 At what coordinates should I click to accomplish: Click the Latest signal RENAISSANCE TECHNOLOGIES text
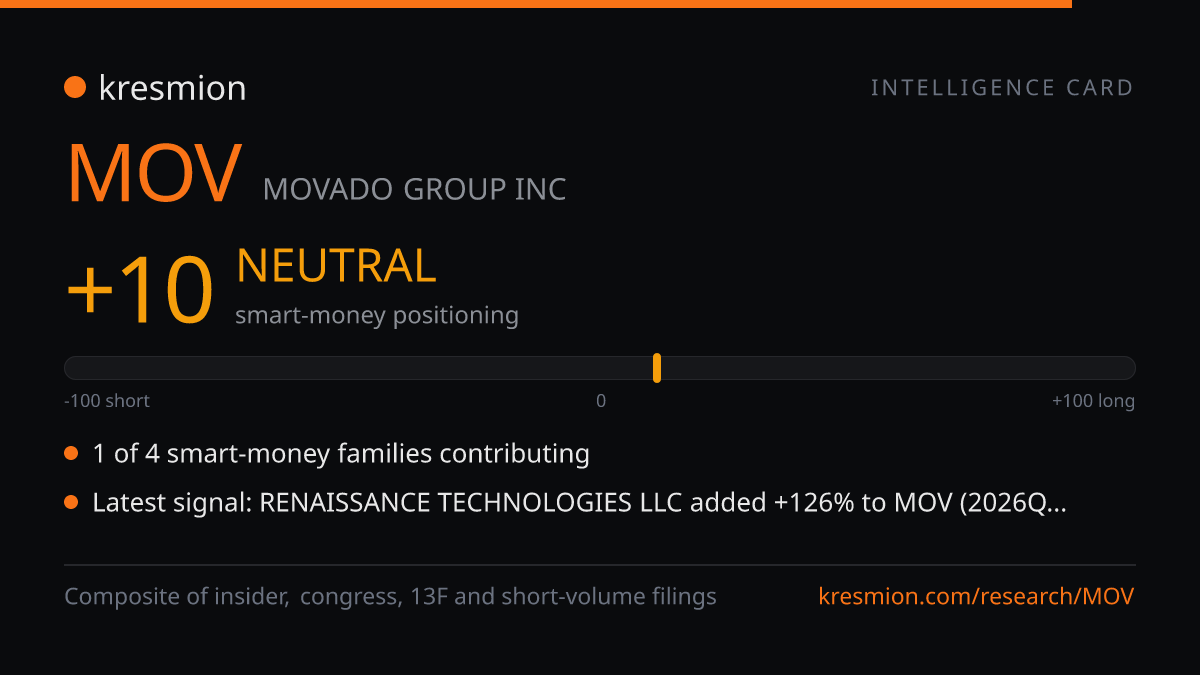pyautogui.click(x=579, y=503)
